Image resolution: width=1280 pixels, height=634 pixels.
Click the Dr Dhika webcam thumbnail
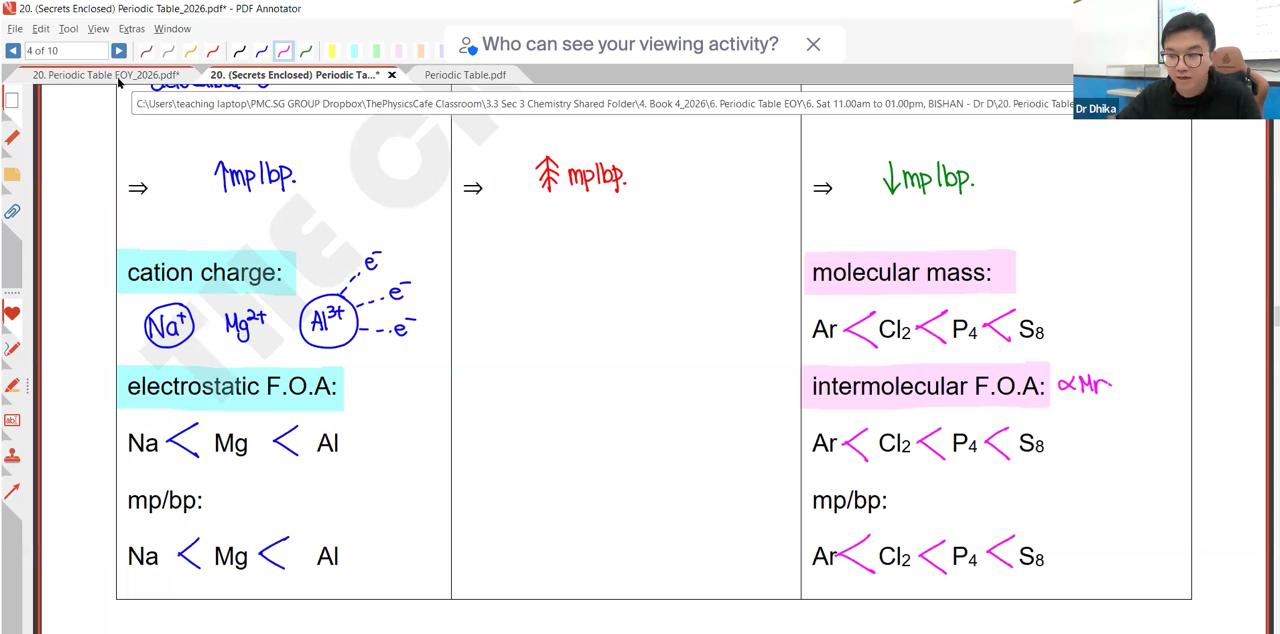[x=1176, y=60]
